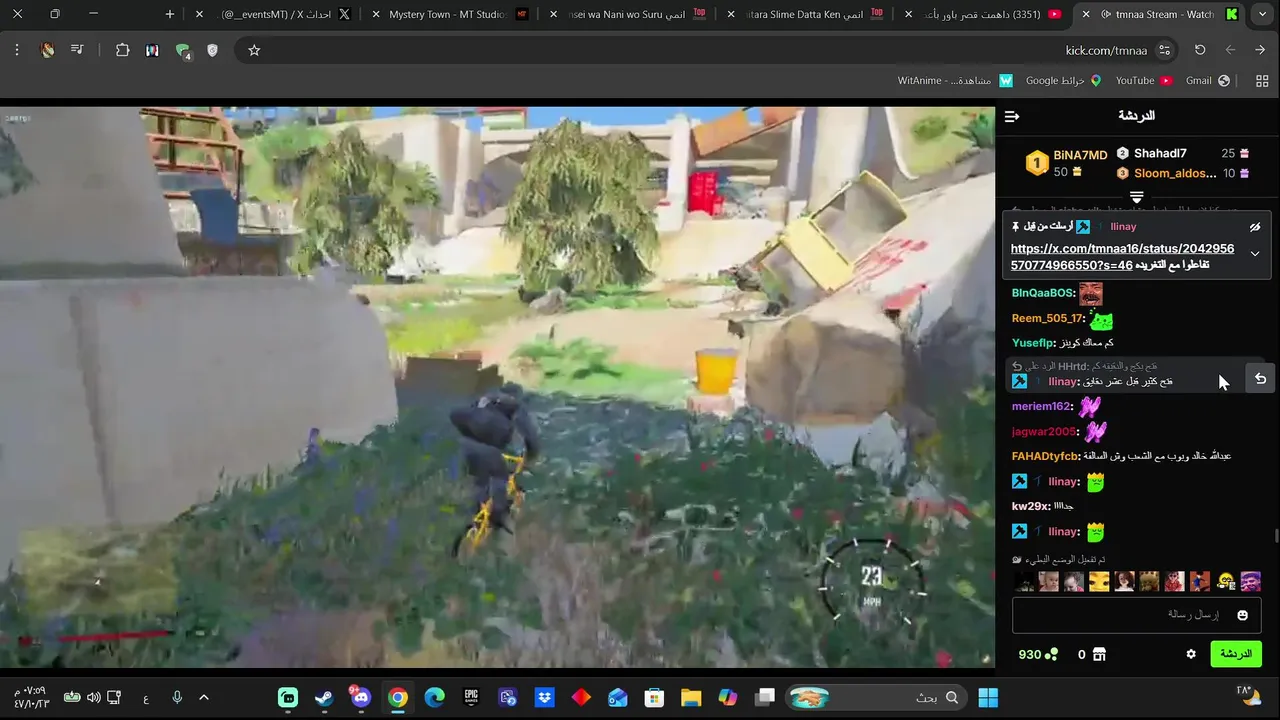Open the shield extension with 4 badge

tap(183, 51)
